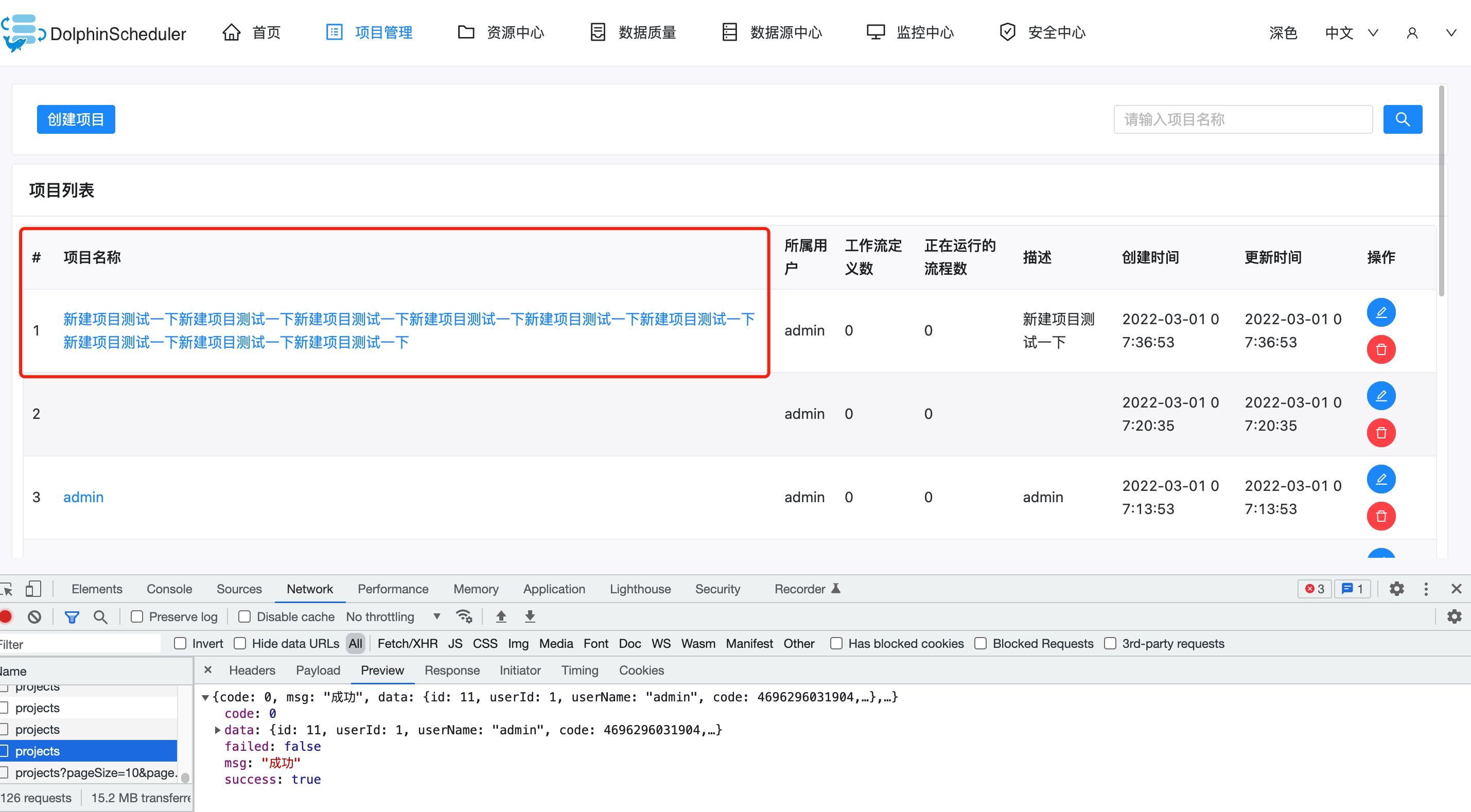Click the 创建项目 button

(x=75, y=119)
